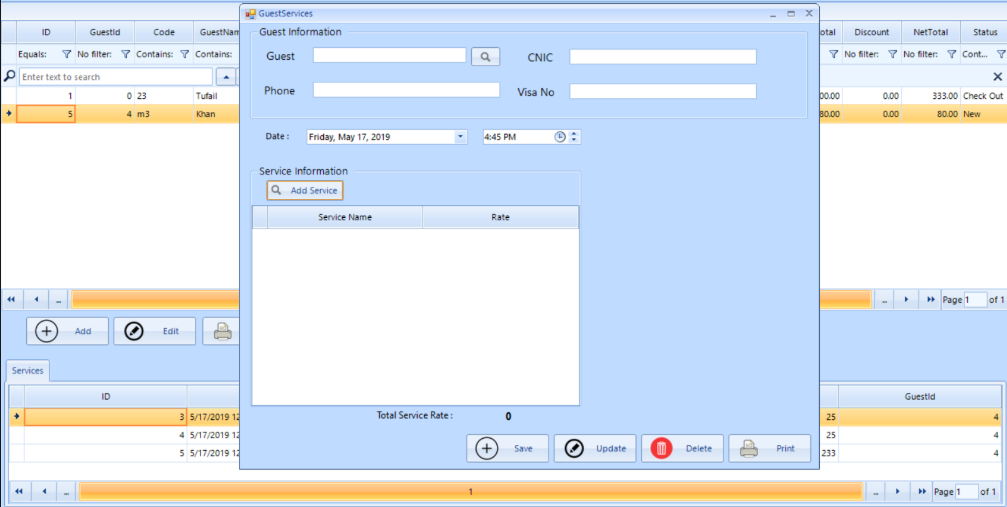Image resolution: width=1007 pixels, height=507 pixels.
Task: Click the Add button with plus icon
Action: coord(67,331)
